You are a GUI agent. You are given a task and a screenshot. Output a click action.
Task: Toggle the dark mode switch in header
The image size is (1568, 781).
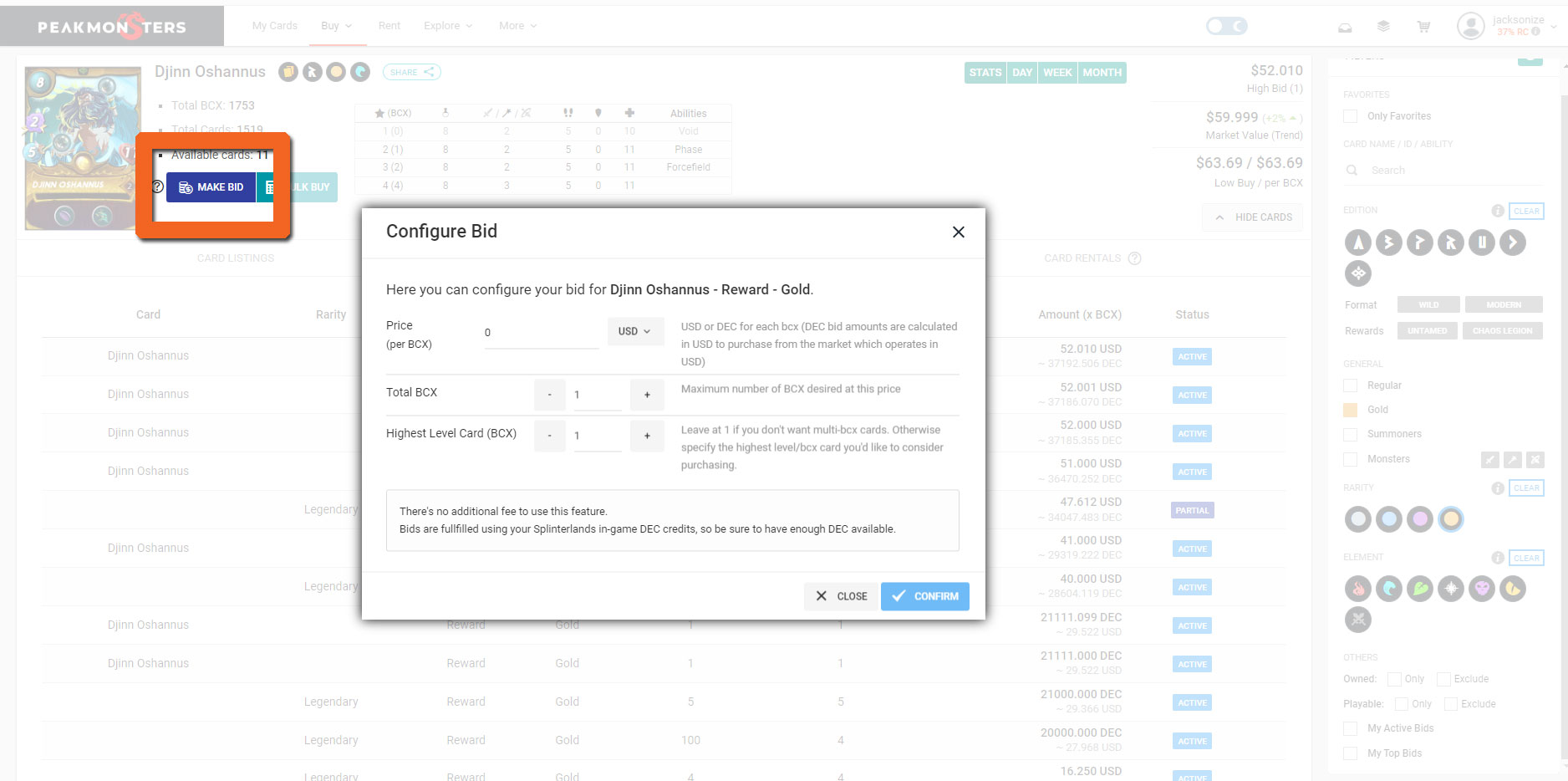click(x=1226, y=26)
